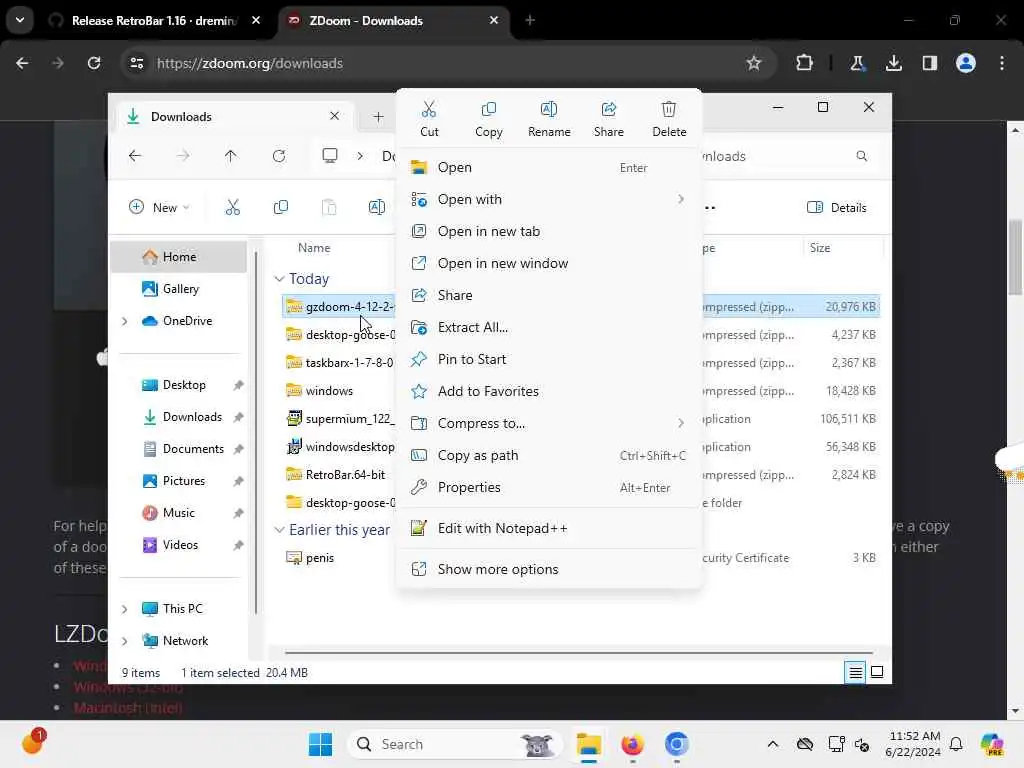Open Pictures quick access folder
1024x768 pixels.
pos(179,481)
